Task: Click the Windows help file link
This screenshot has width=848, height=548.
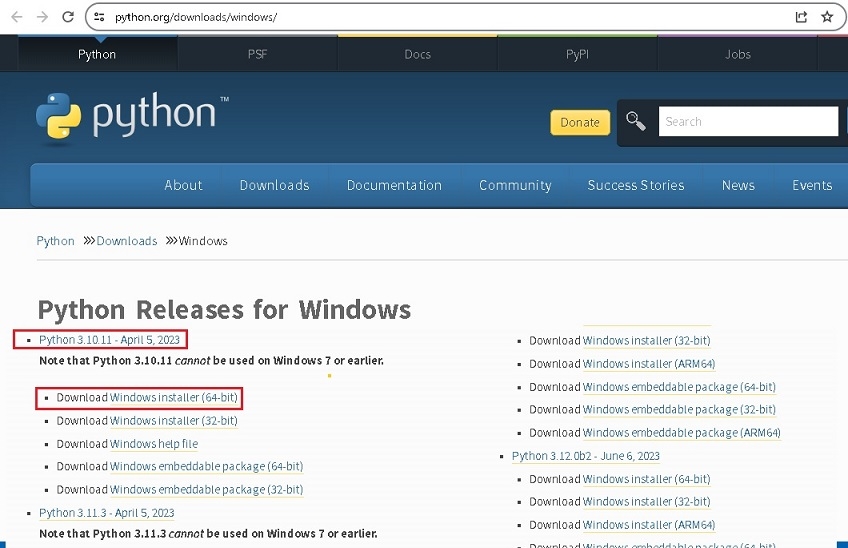Action: 154,444
